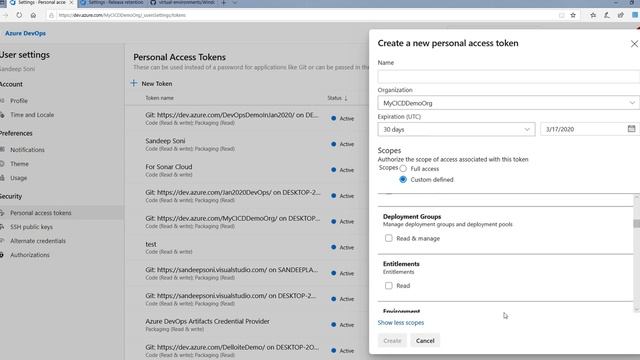Viewport: 640px width, 360px height.
Task: Click the Notifications sidebar icon
Action: click(x=2, y=150)
